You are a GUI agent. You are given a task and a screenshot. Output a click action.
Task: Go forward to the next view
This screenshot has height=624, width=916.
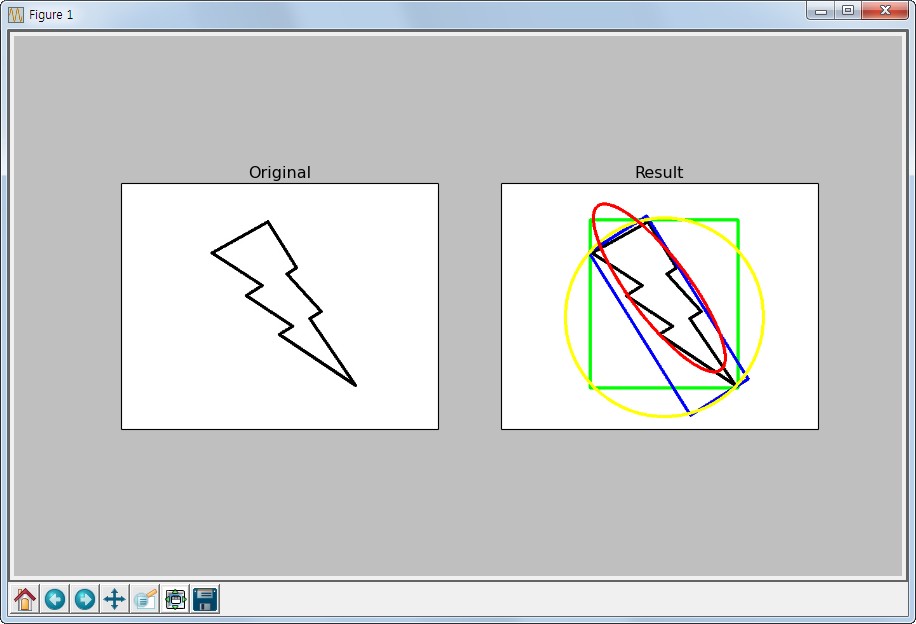click(x=85, y=599)
